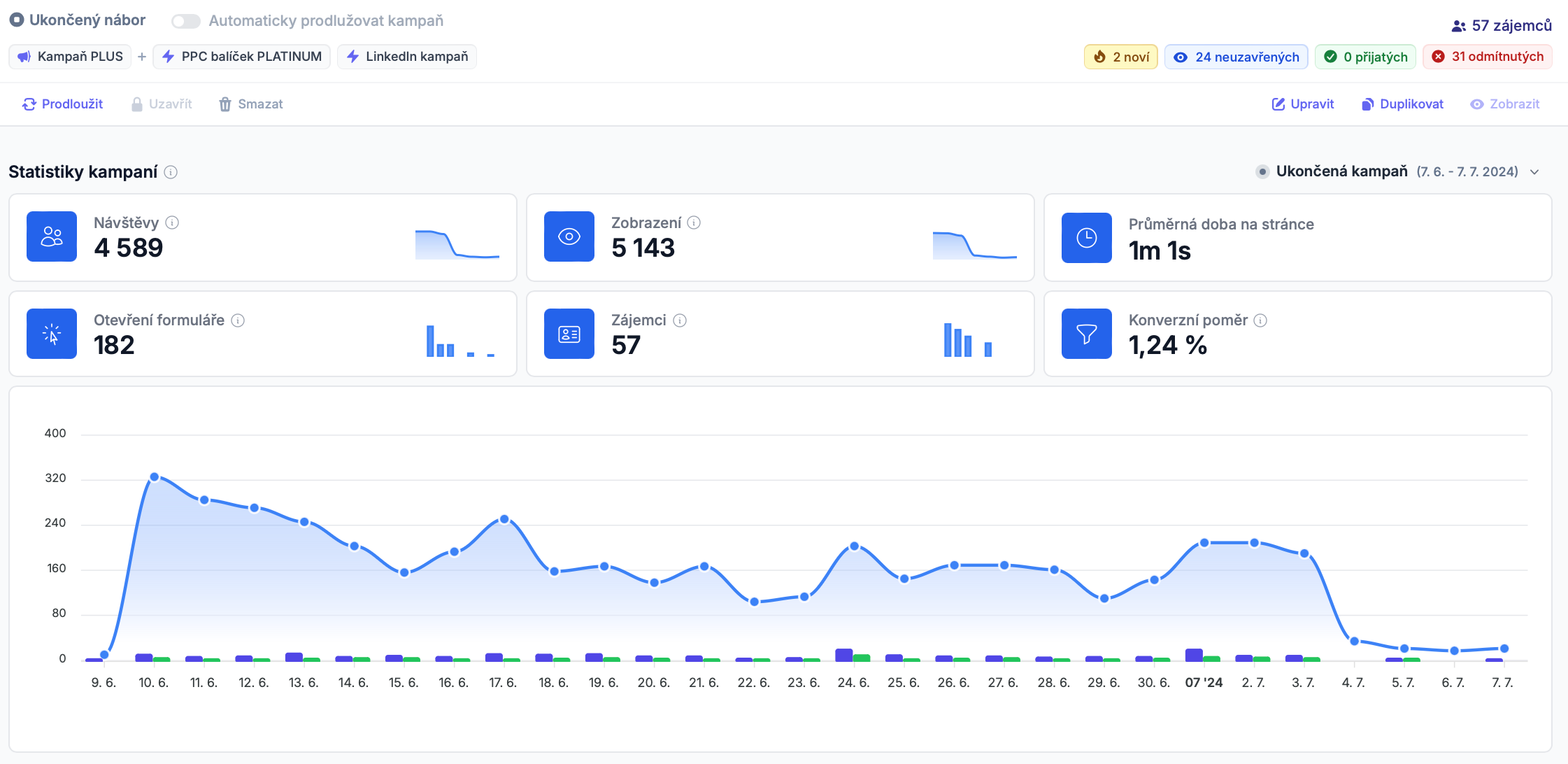The width and height of the screenshot is (1568, 764).
Task: Click the Zobrazení eye icon
Action: pos(569,236)
